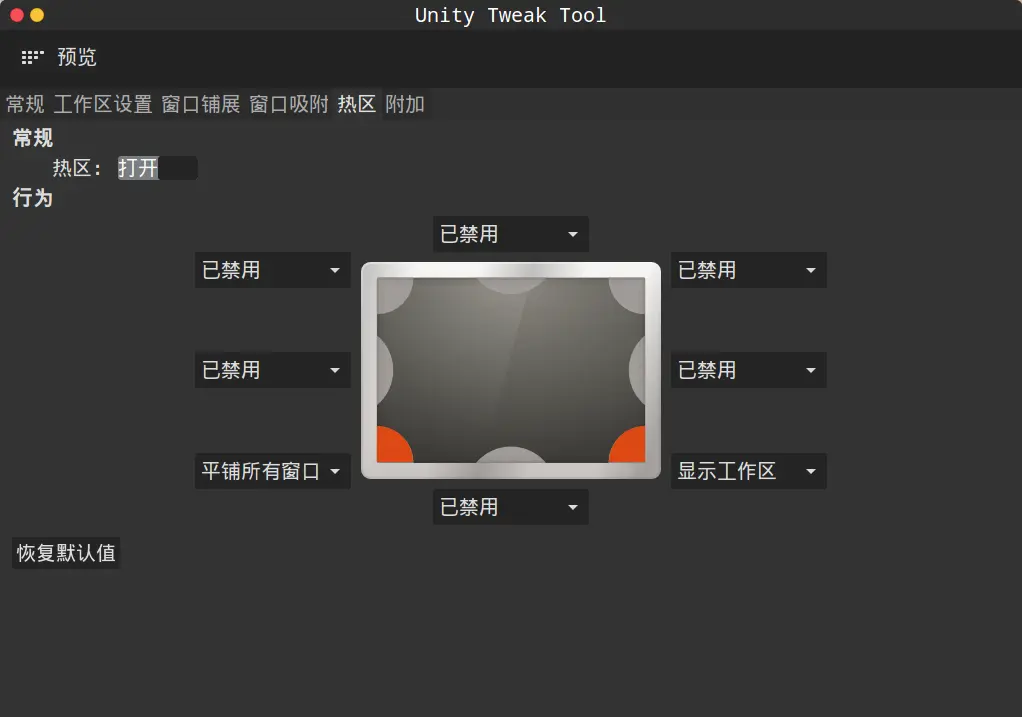Click the bottom edge semicircle in preview
Screen dimensions: 1022x717
coord(511,456)
